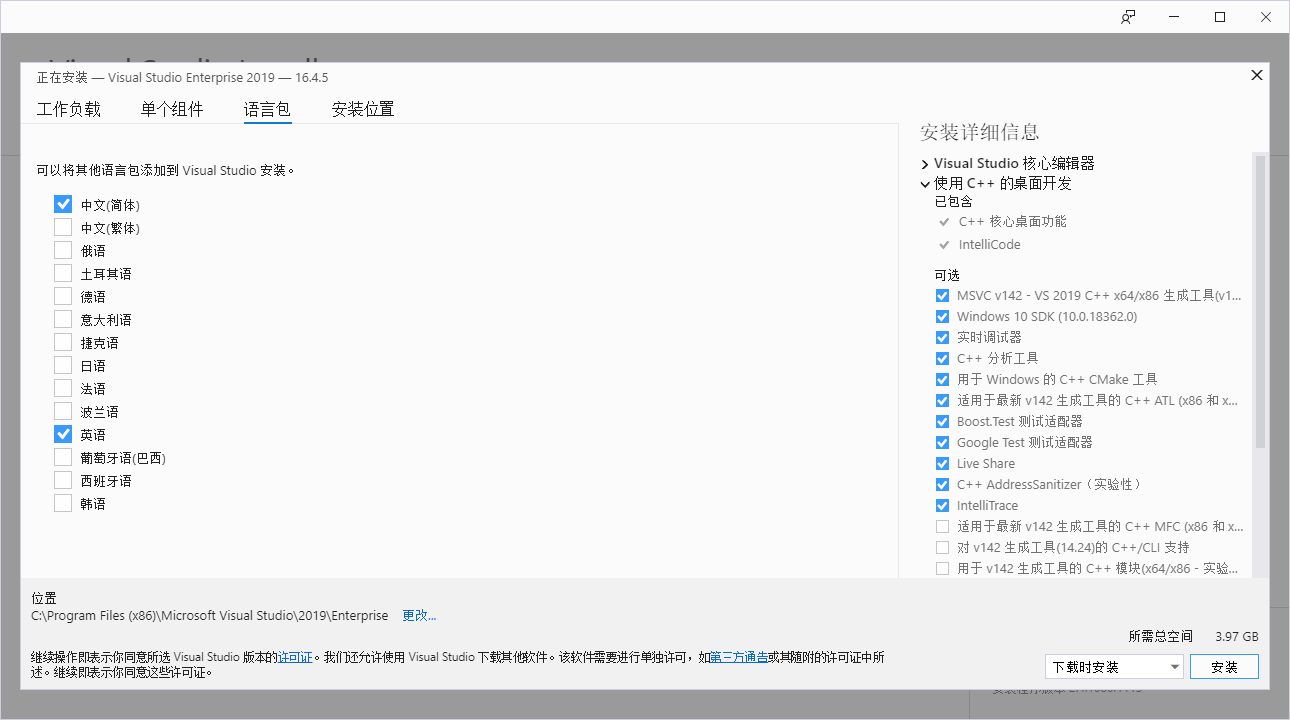Open the 许可证 license link
The image size is (1290, 720).
(x=295, y=658)
